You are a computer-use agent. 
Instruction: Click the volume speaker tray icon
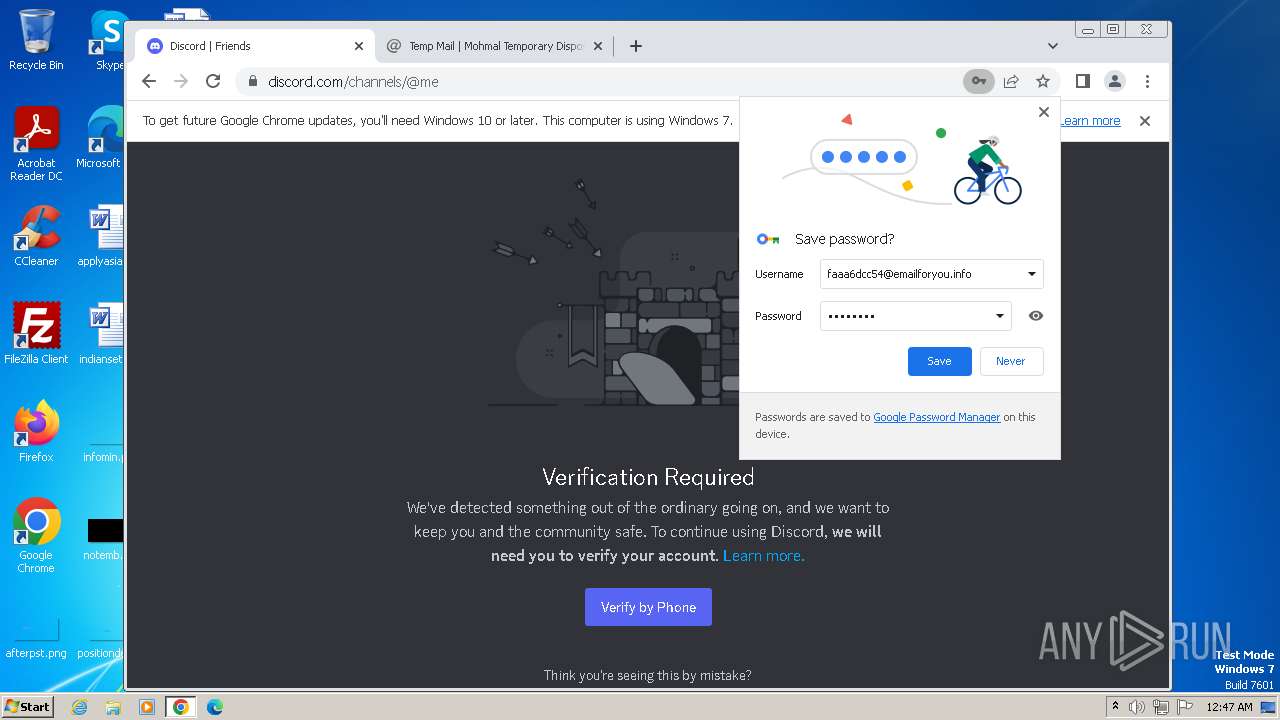pyautogui.click(x=1137, y=707)
